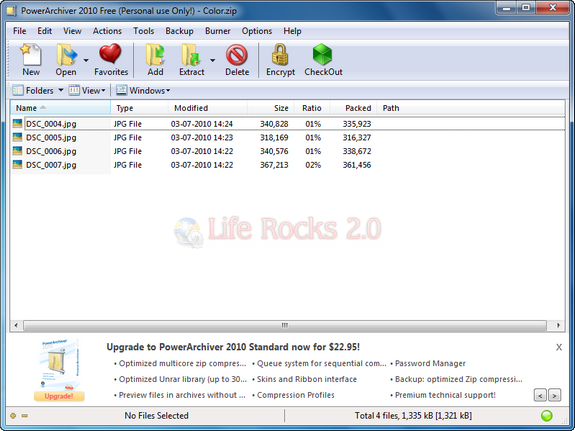Click the green status light icon

click(x=547, y=416)
